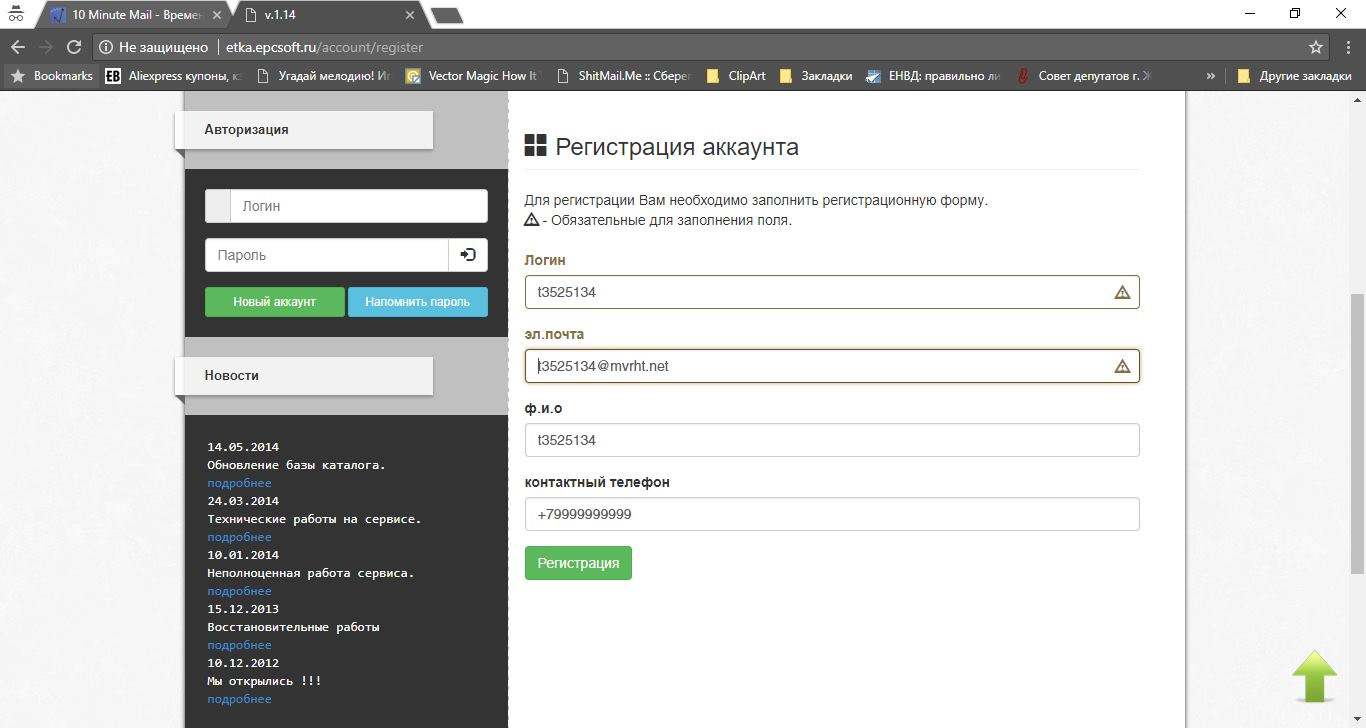Open ЕНВД bookmark

[933, 75]
